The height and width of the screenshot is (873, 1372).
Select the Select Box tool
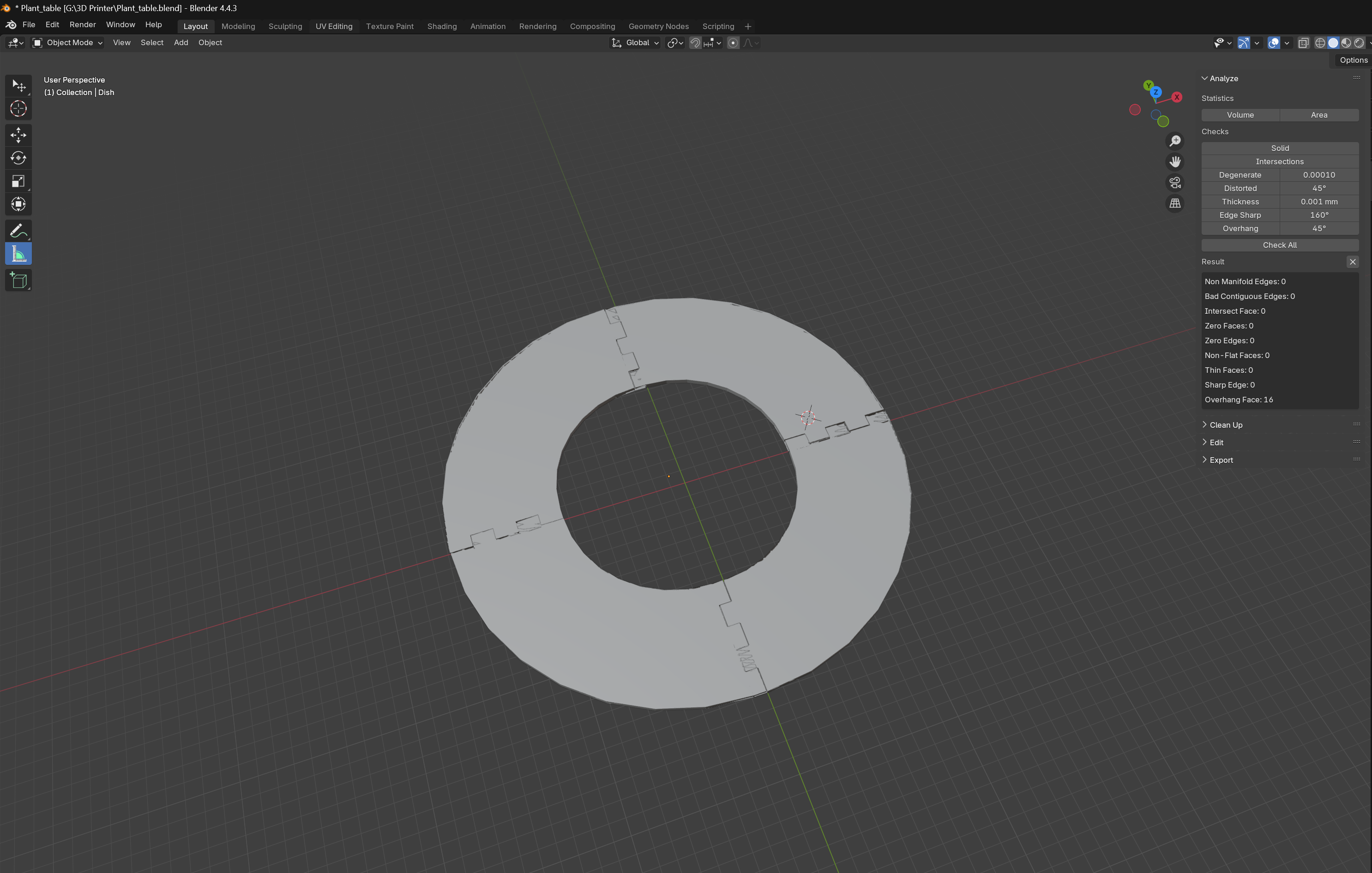(x=18, y=86)
